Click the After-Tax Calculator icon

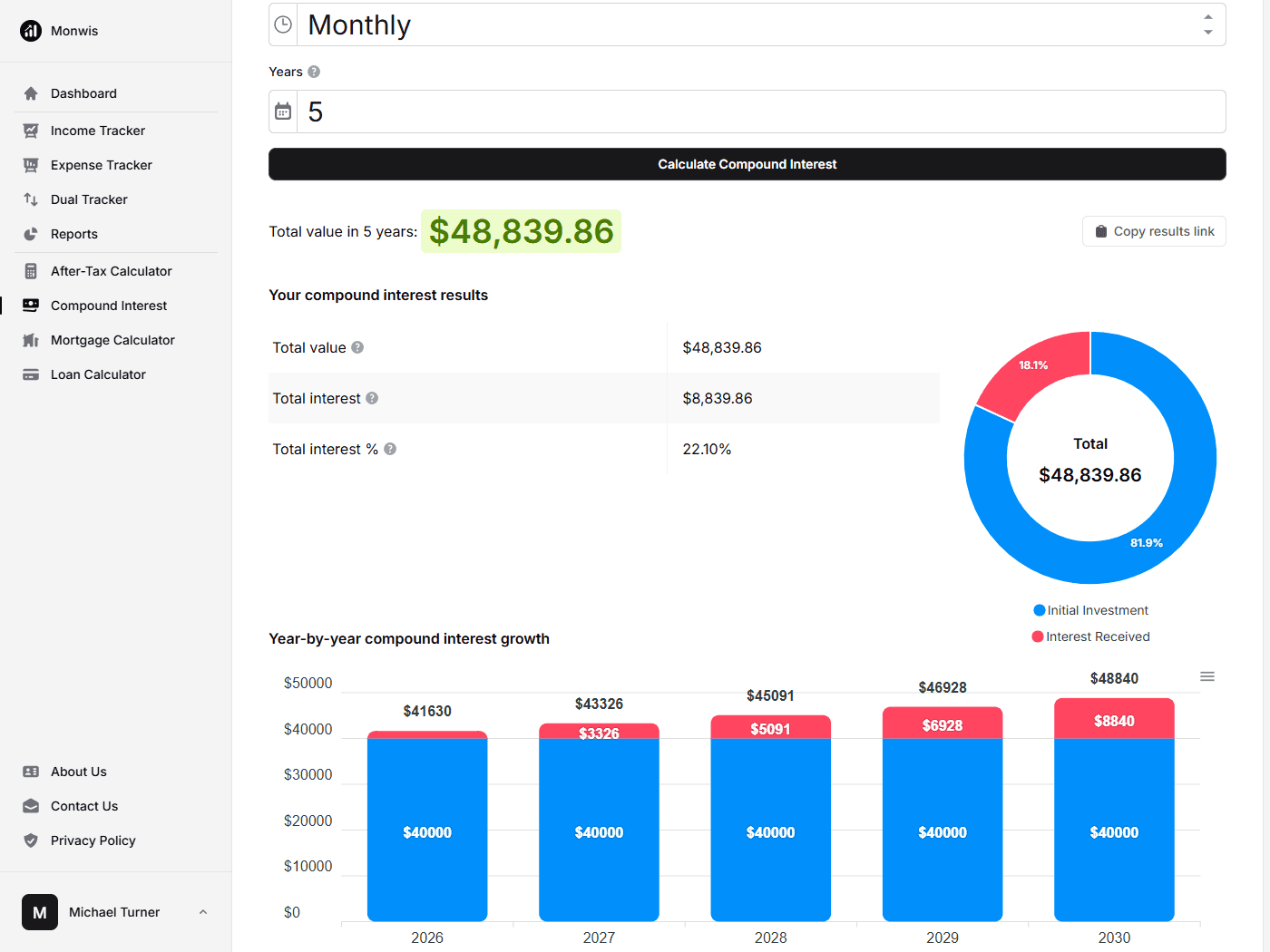(31, 271)
